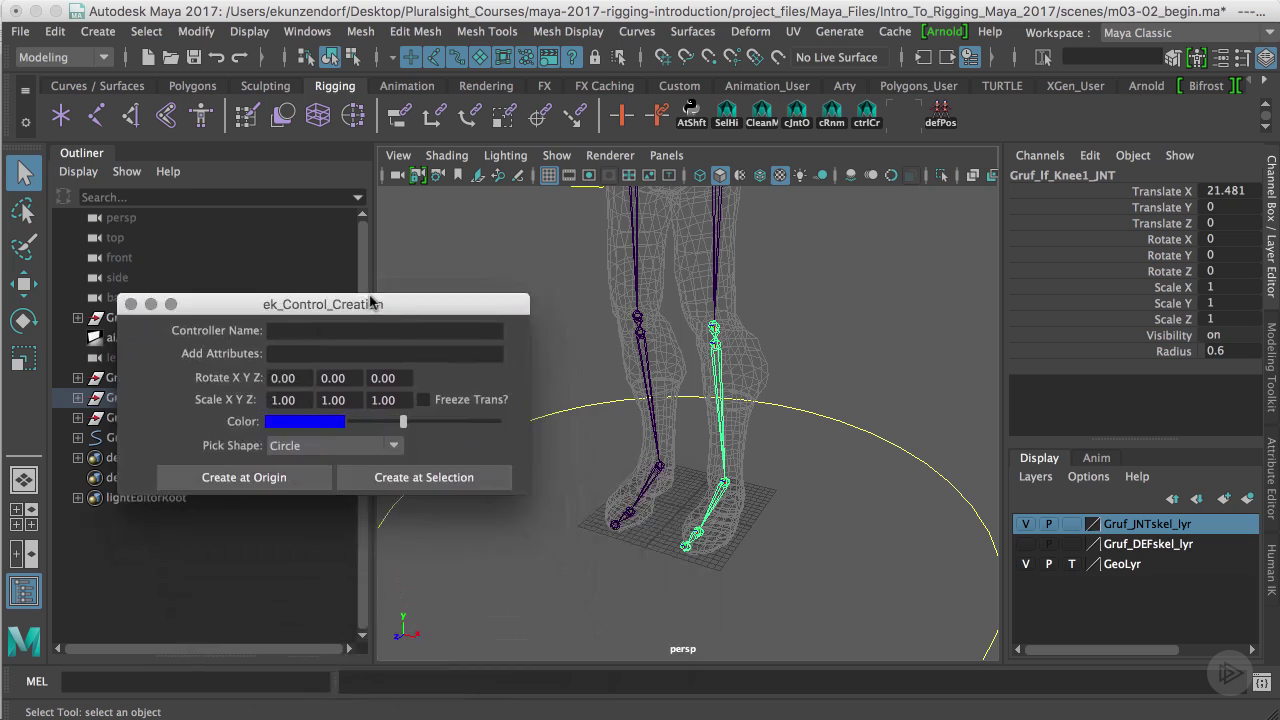Activate the Scale tool

[24, 358]
